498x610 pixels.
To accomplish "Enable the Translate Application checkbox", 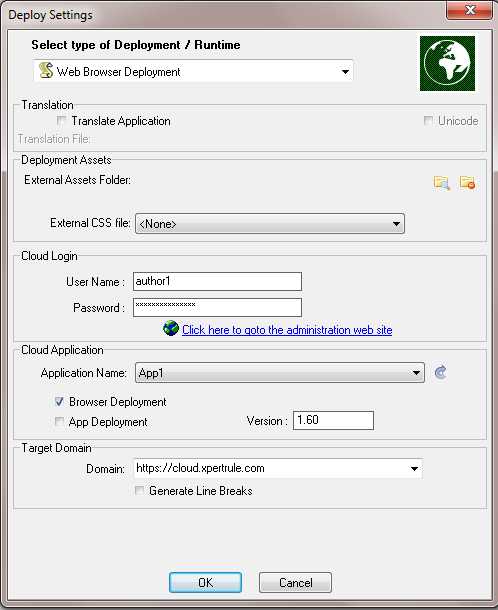I will click(x=61, y=121).
